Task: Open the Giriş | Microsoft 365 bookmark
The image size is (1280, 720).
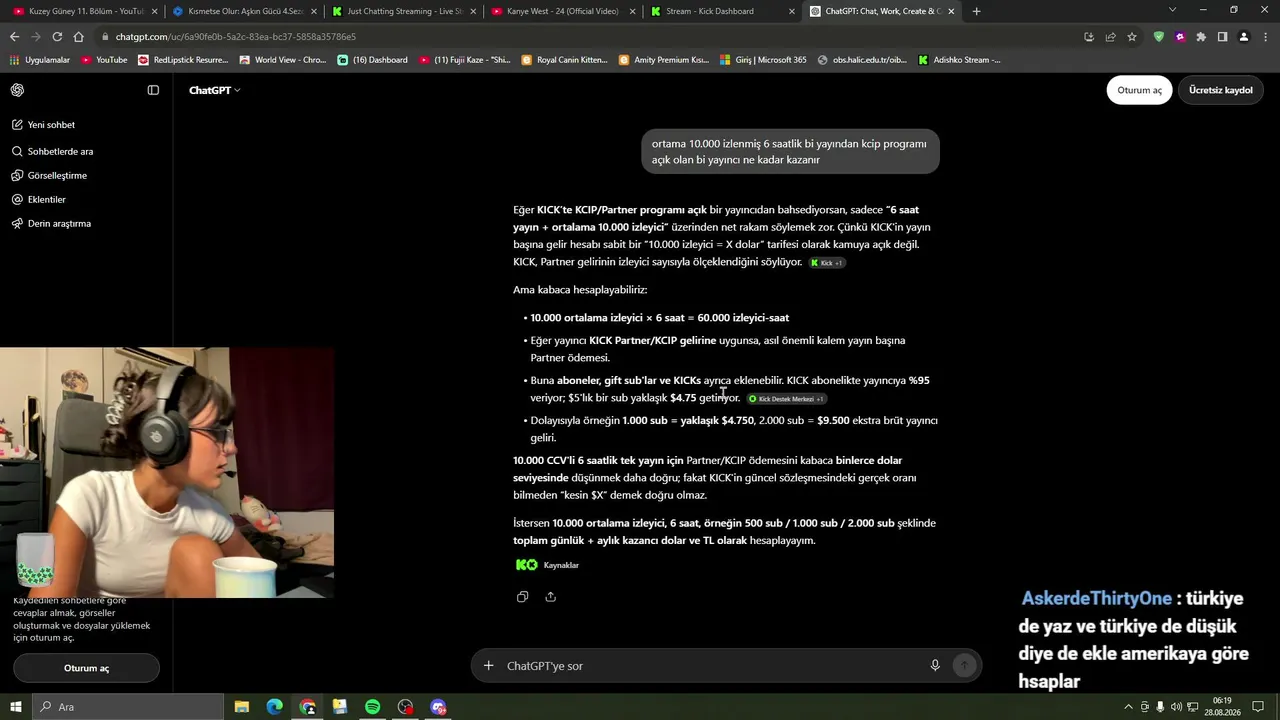Action: click(763, 60)
